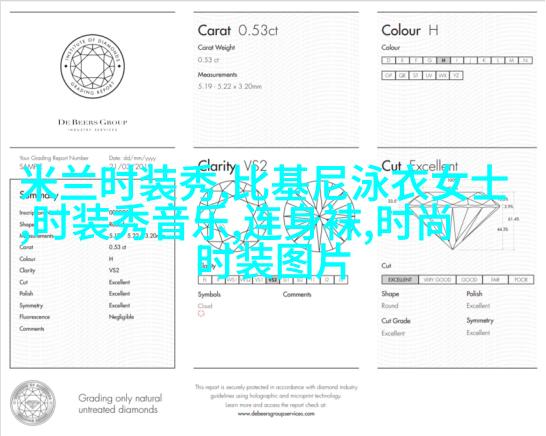Click the Measurements value 5.19 - 5.22 x 3.20mm
The width and height of the screenshot is (546, 436).
pos(230,86)
